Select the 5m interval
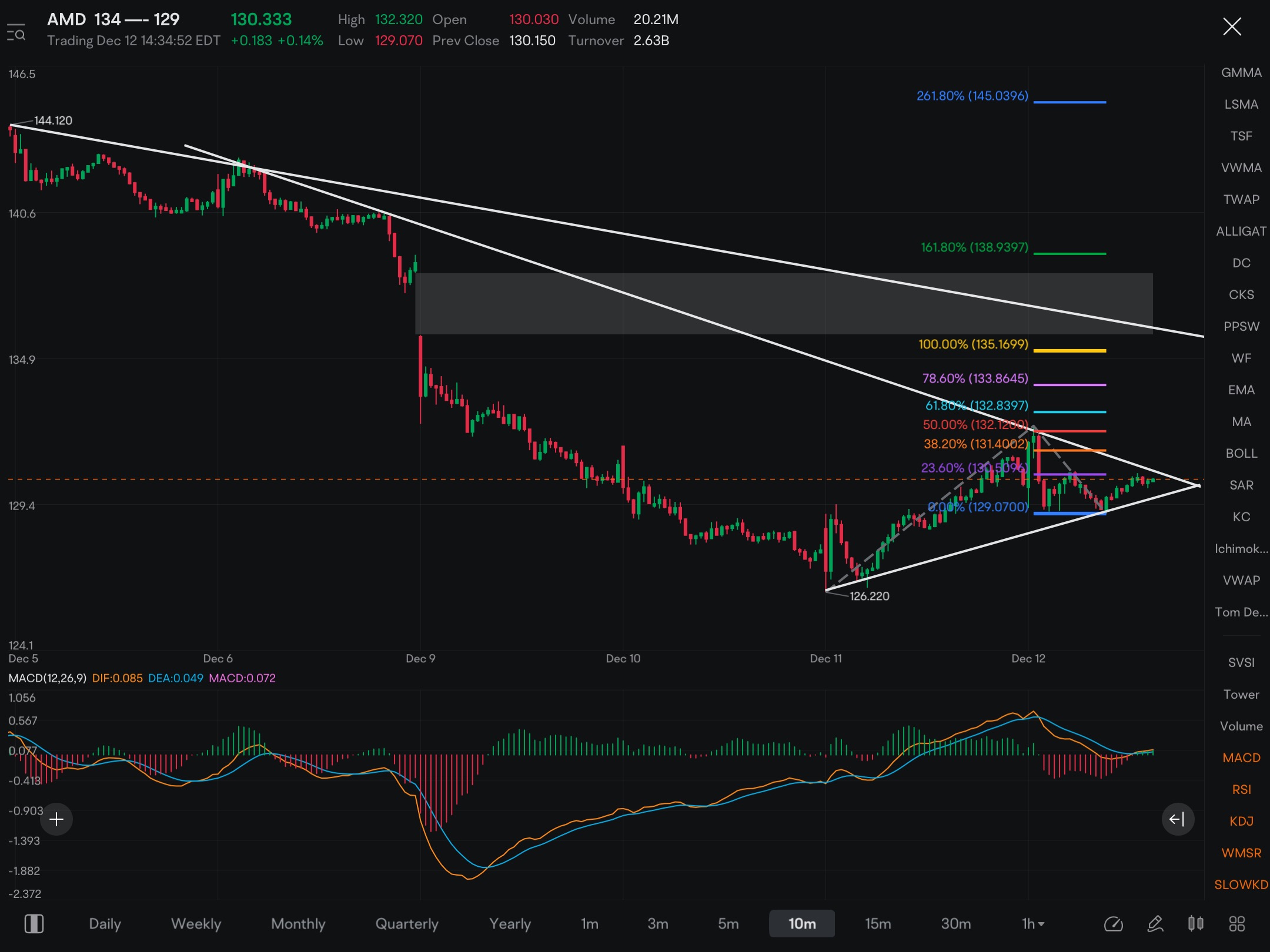This screenshot has width=1270, height=952. pyautogui.click(x=728, y=924)
